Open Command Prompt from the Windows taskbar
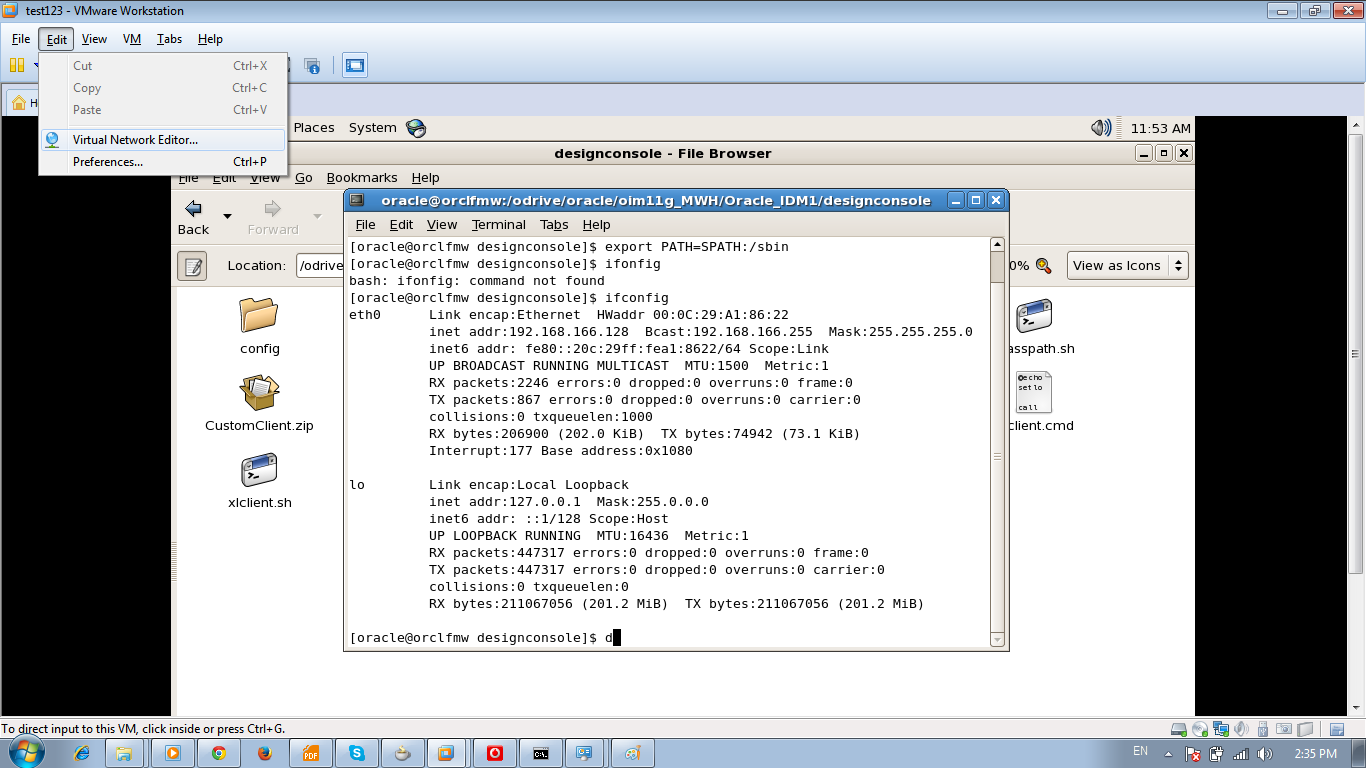The image size is (1366, 768). [x=541, y=755]
